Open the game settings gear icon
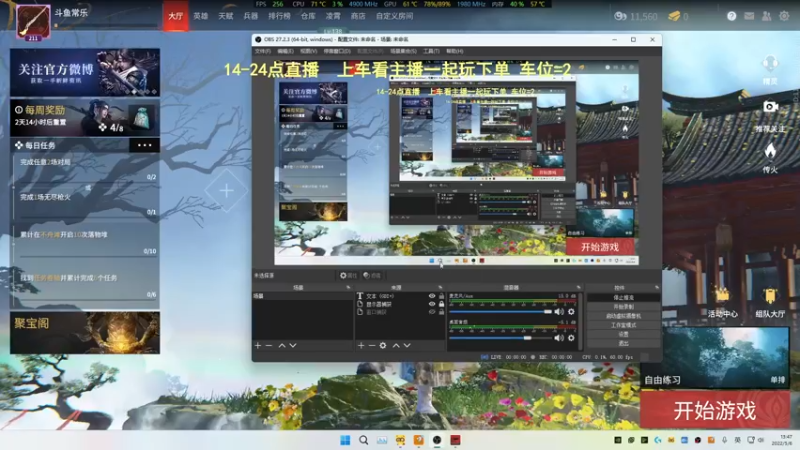Image resolution: width=800 pixels, height=450 pixels. [784, 16]
